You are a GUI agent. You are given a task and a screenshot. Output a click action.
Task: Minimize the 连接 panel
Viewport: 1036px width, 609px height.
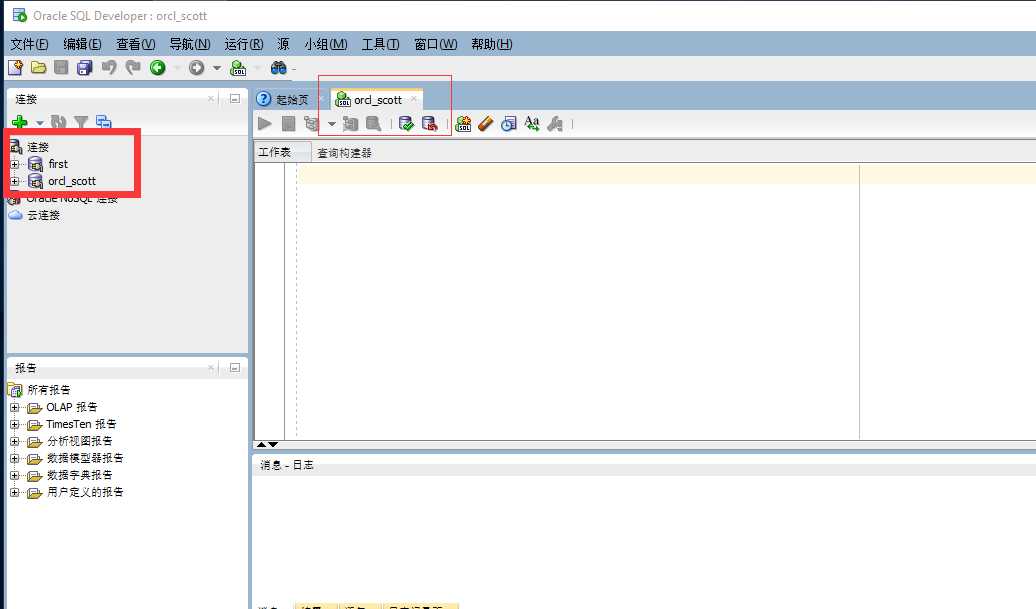pos(235,99)
